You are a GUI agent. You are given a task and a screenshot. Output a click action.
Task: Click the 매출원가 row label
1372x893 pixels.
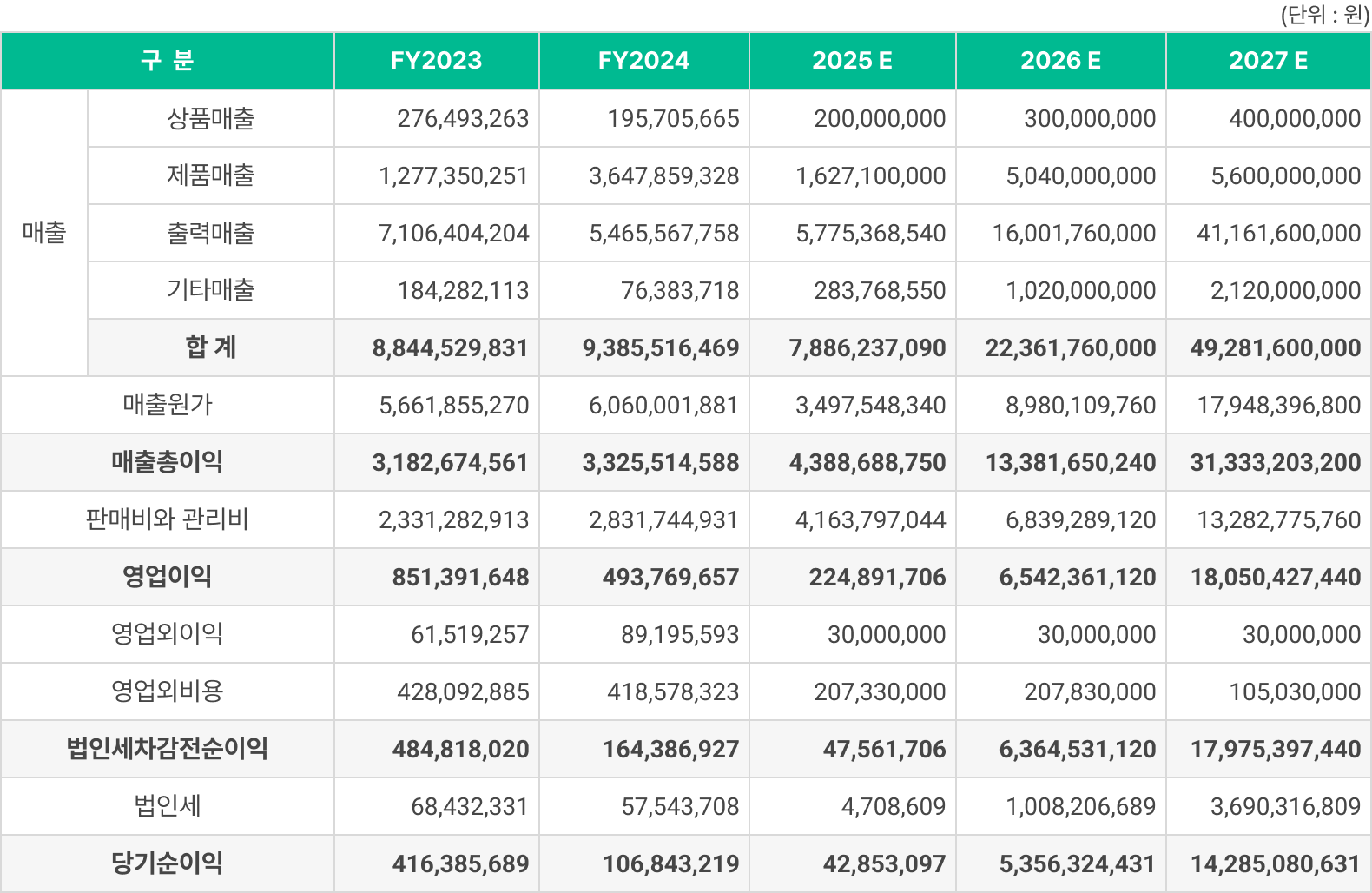click(x=168, y=406)
